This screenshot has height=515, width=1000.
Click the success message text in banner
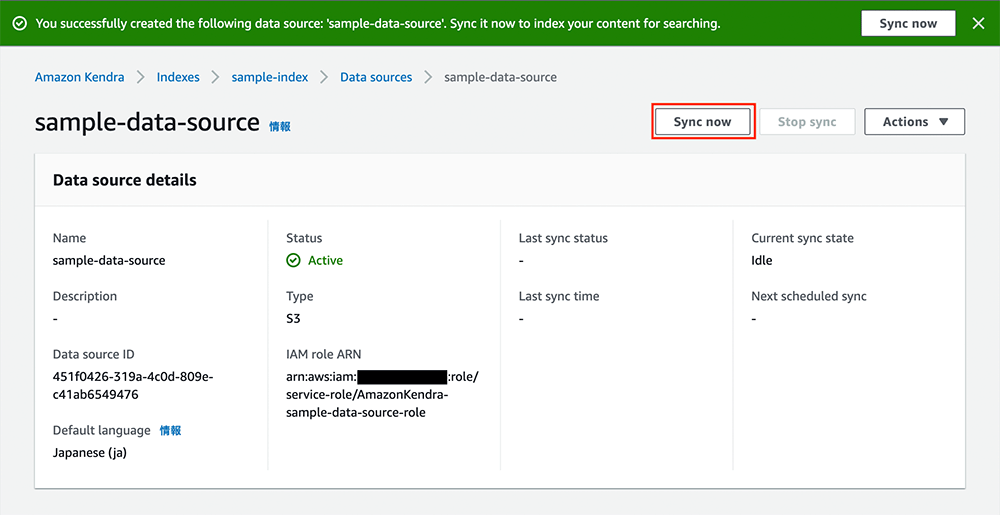pyautogui.click(x=378, y=24)
